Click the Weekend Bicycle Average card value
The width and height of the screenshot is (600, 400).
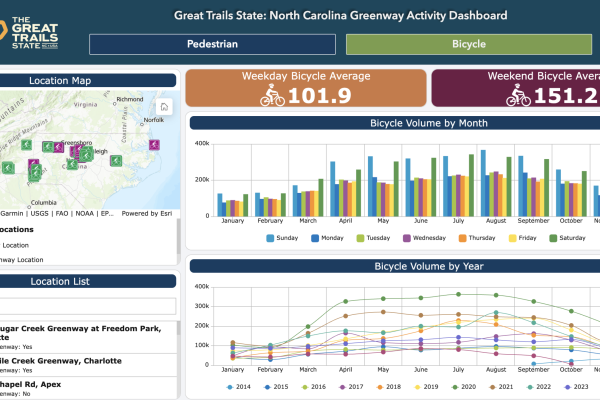pyautogui.click(x=566, y=96)
